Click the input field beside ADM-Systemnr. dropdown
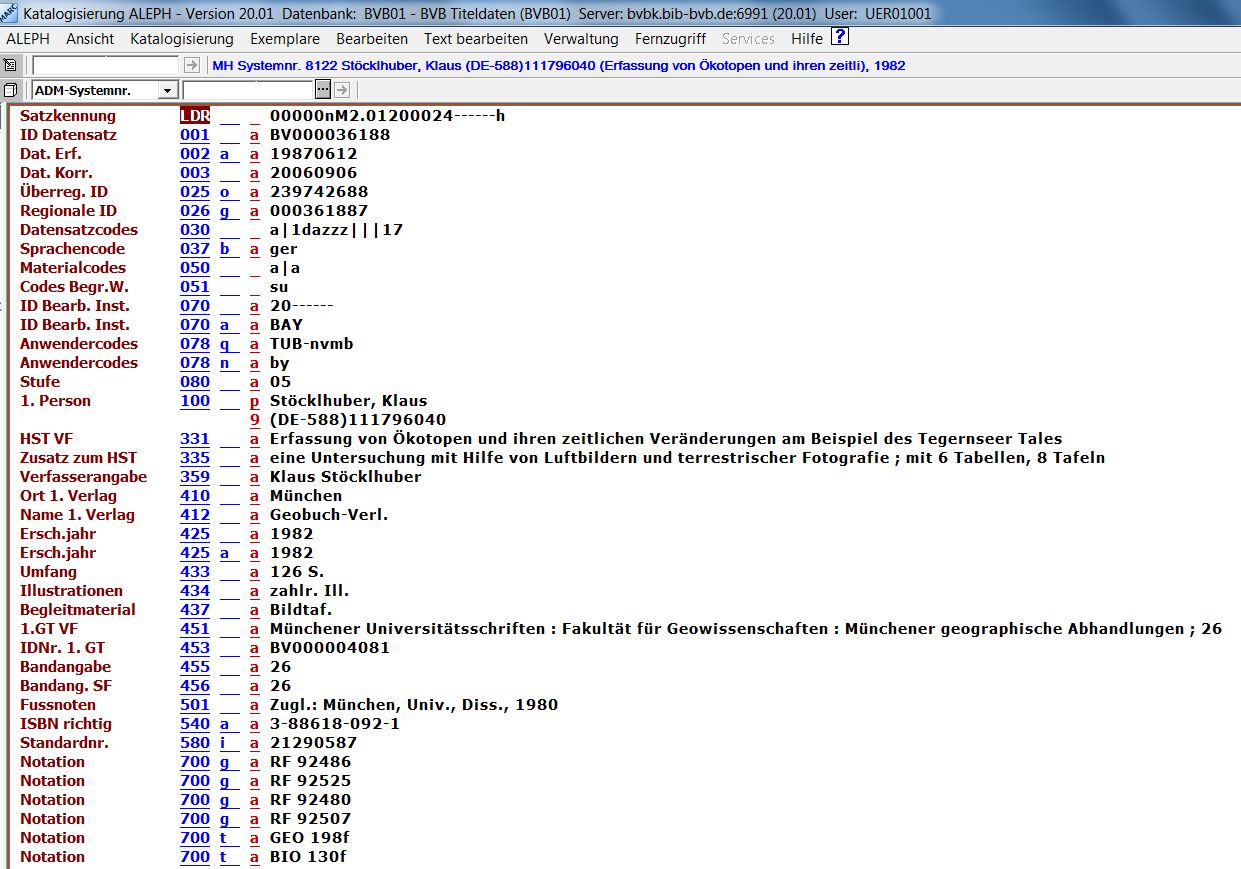The height and width of the screenshot is (869, 1241). click(248, 90)
